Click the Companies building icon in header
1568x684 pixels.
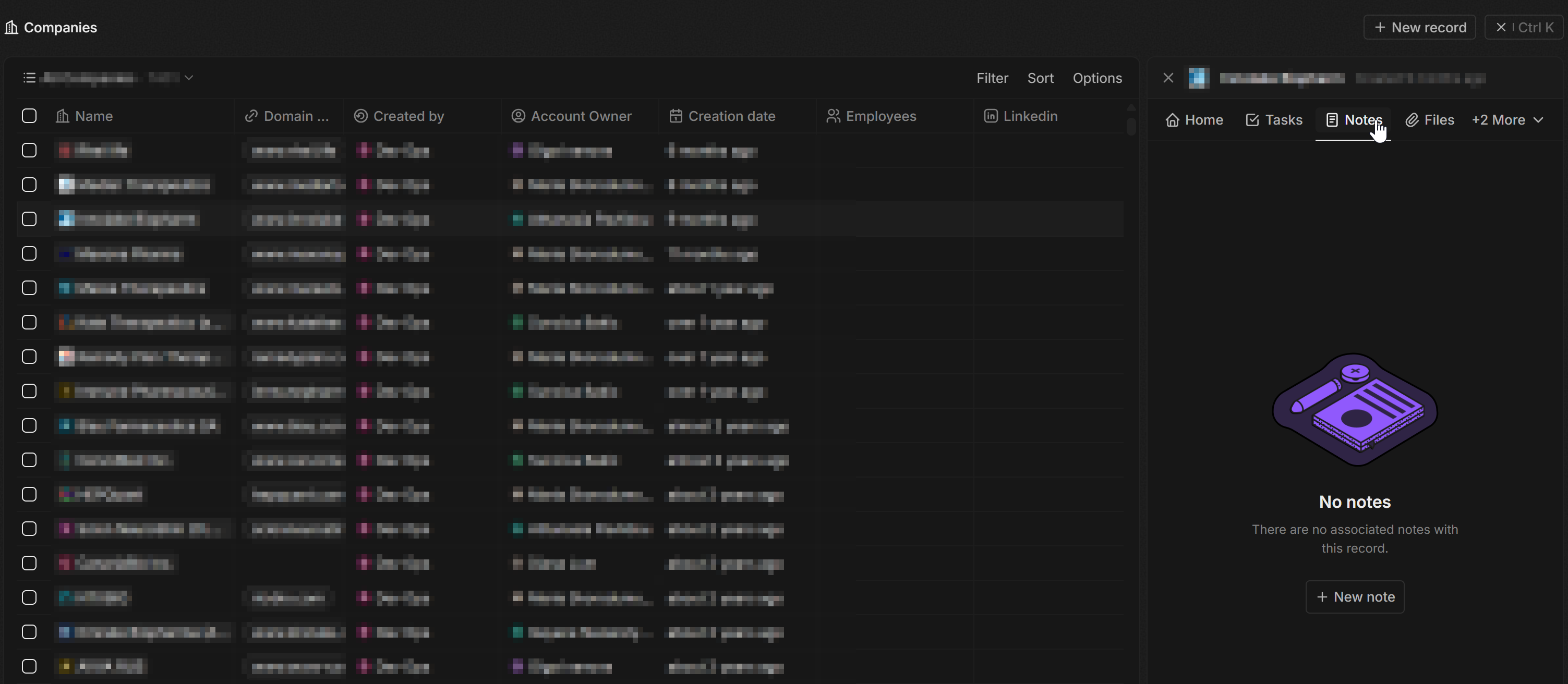tap(11, 28)
